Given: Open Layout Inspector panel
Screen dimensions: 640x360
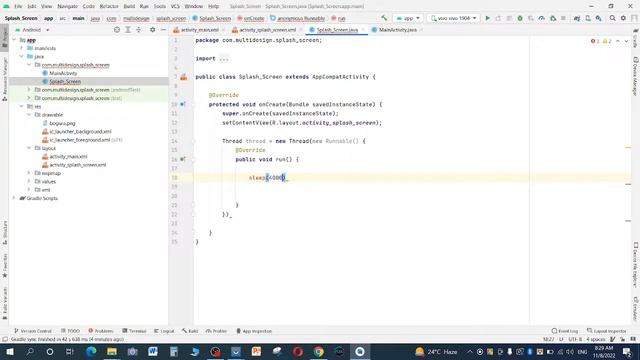Looking at the screenshot, I should click(x=606, y=331).
